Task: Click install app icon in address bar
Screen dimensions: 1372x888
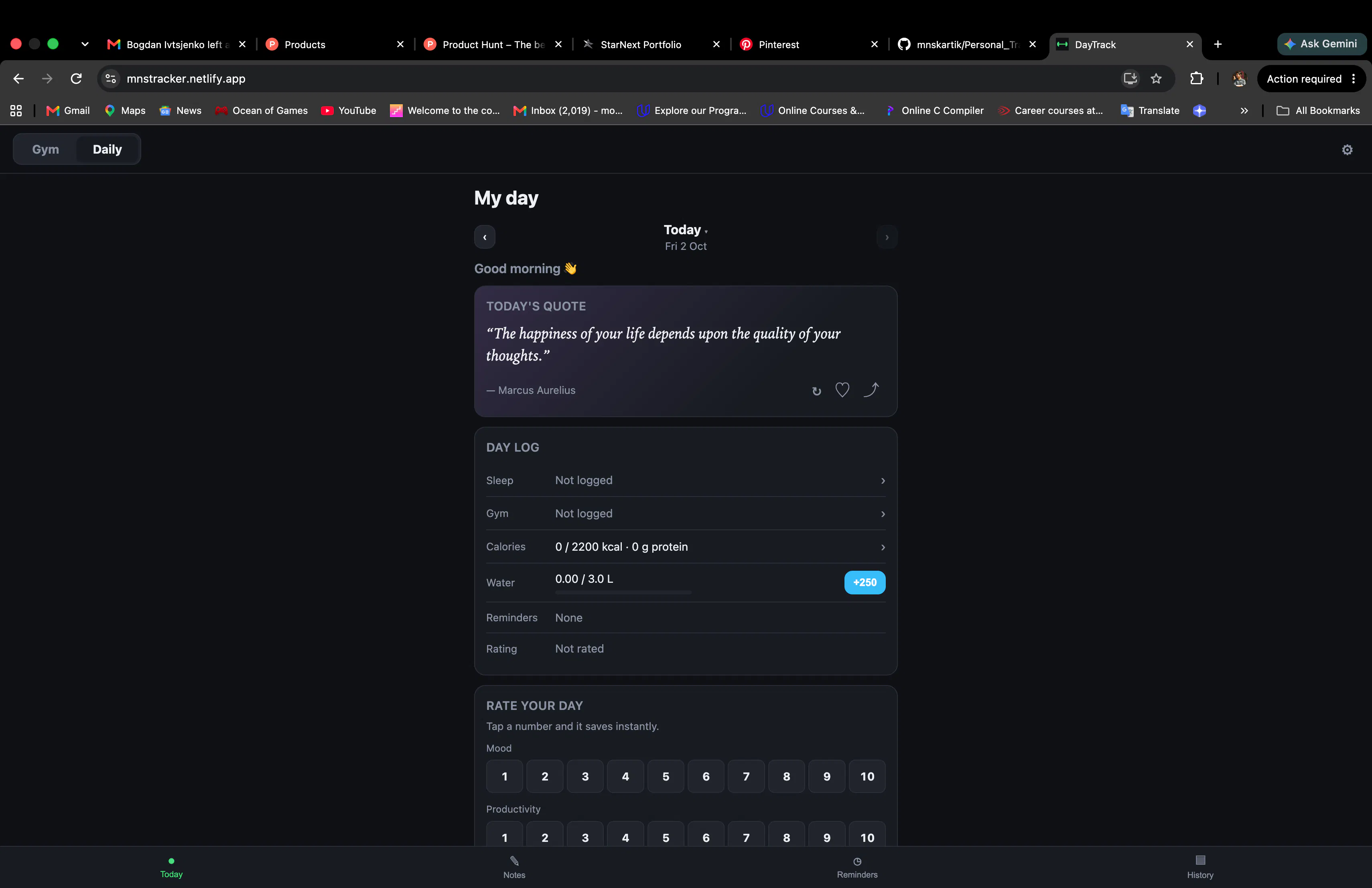Action: pyautogui.click(x=1130, y=78)
